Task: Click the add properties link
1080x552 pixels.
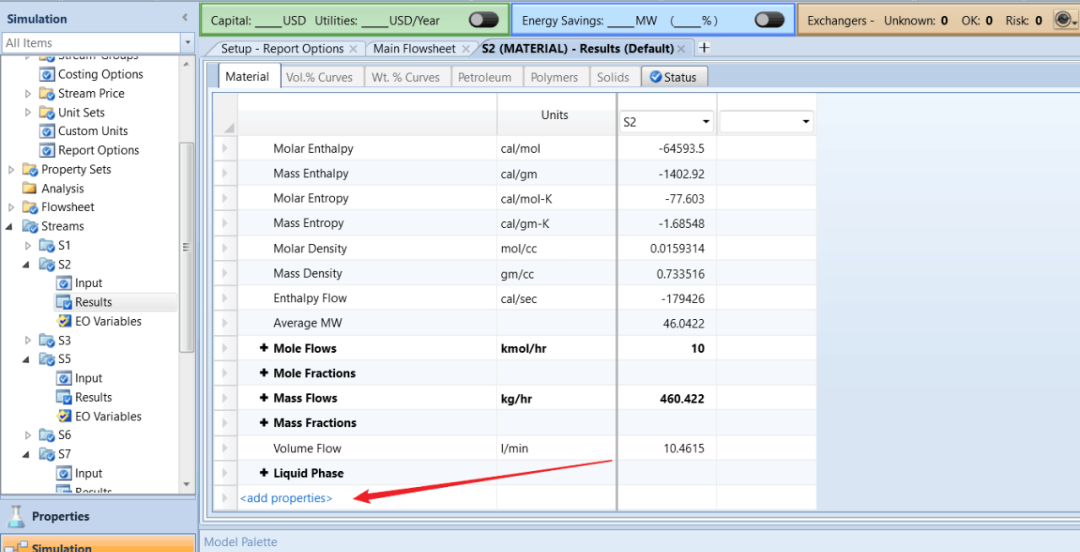Action: [286, 498]
